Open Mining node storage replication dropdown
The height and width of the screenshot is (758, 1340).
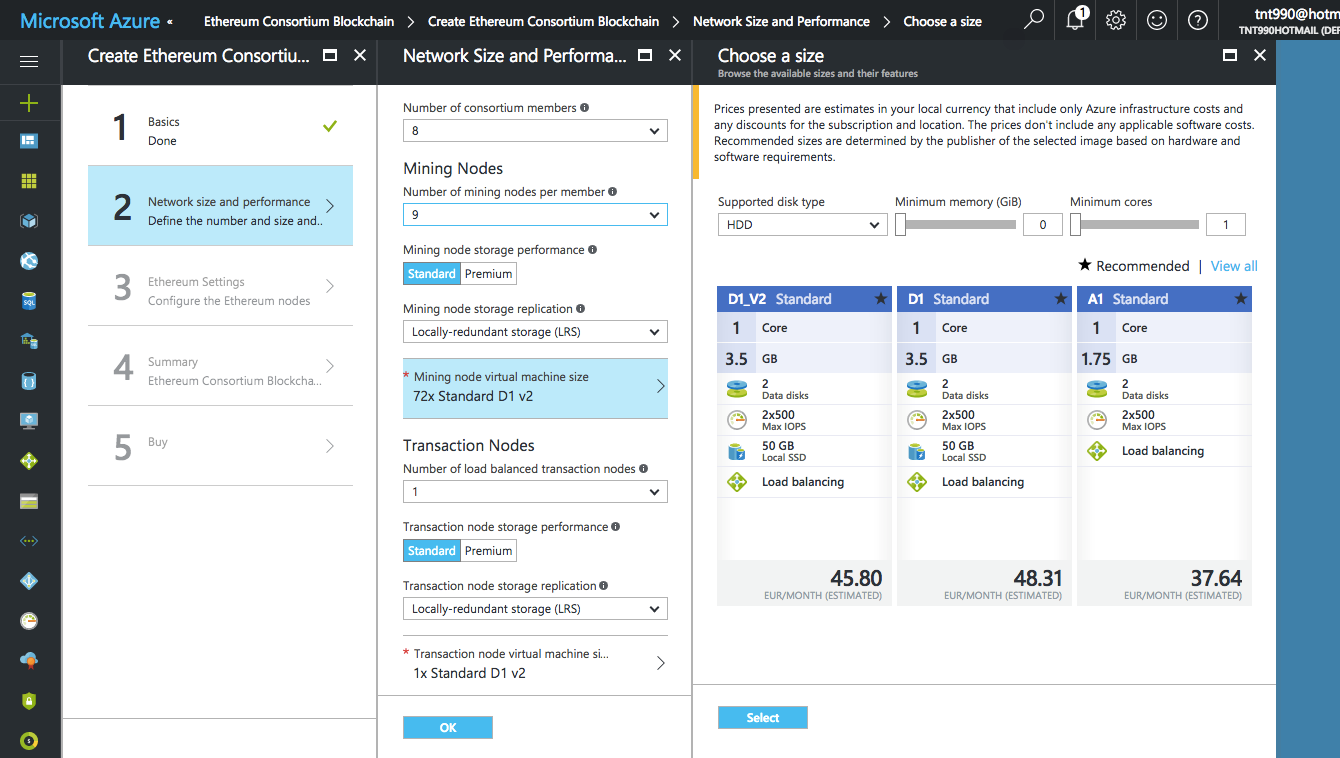click(535, 332)
